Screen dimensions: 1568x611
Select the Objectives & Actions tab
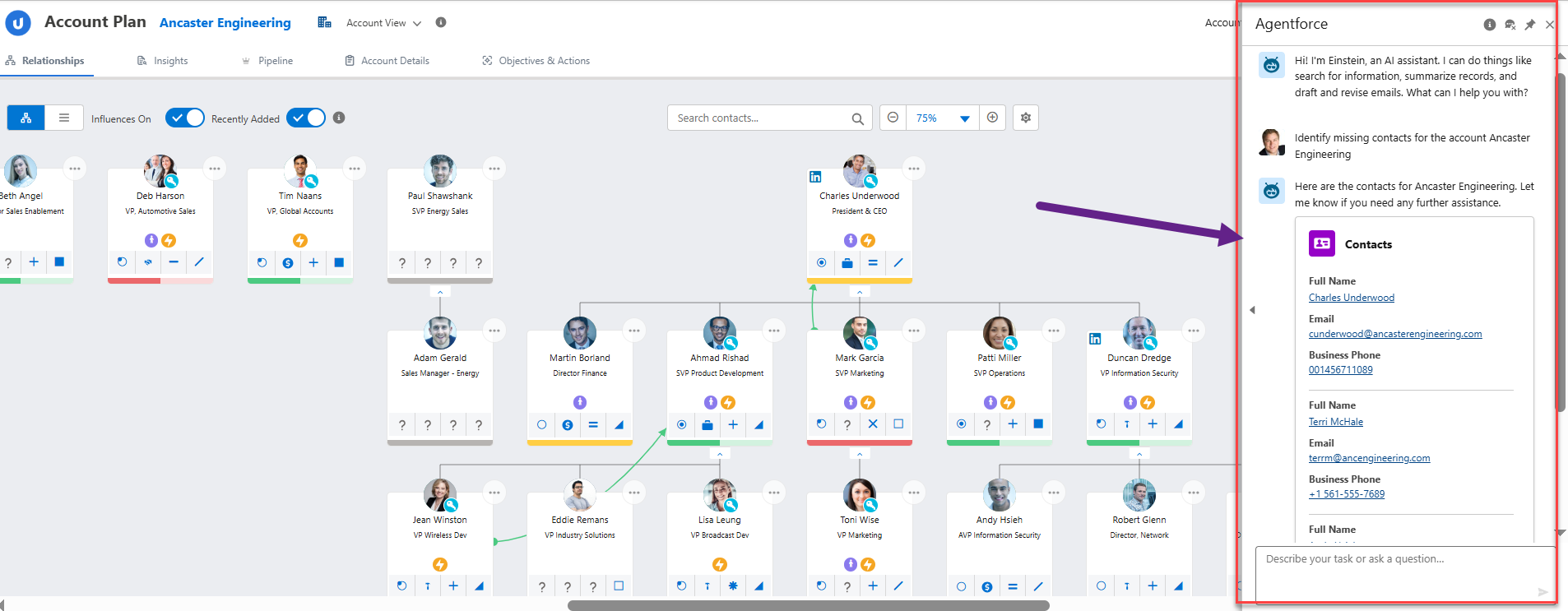(536, 61)
